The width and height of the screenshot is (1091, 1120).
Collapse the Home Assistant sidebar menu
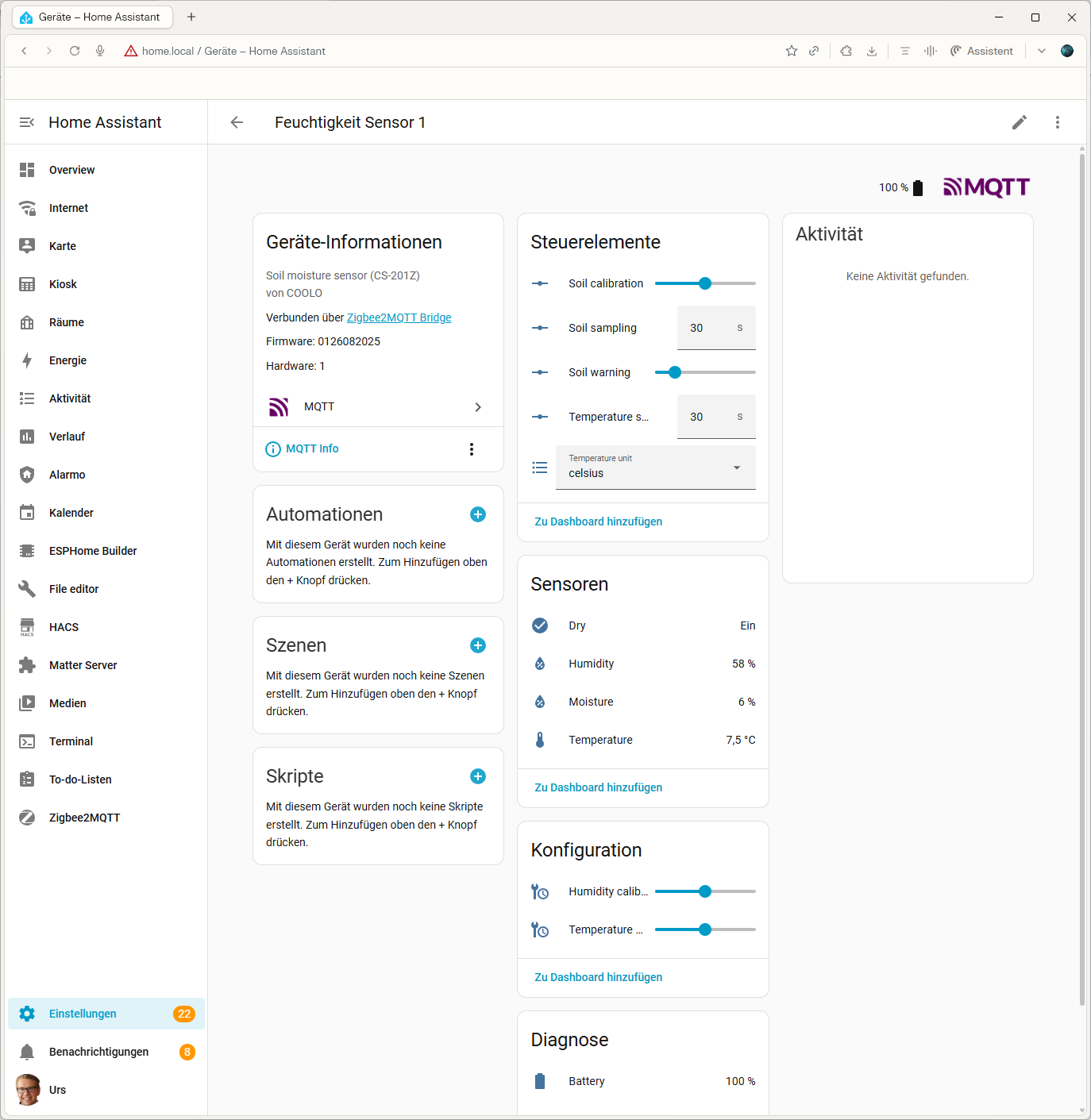(x=27, y=122)
